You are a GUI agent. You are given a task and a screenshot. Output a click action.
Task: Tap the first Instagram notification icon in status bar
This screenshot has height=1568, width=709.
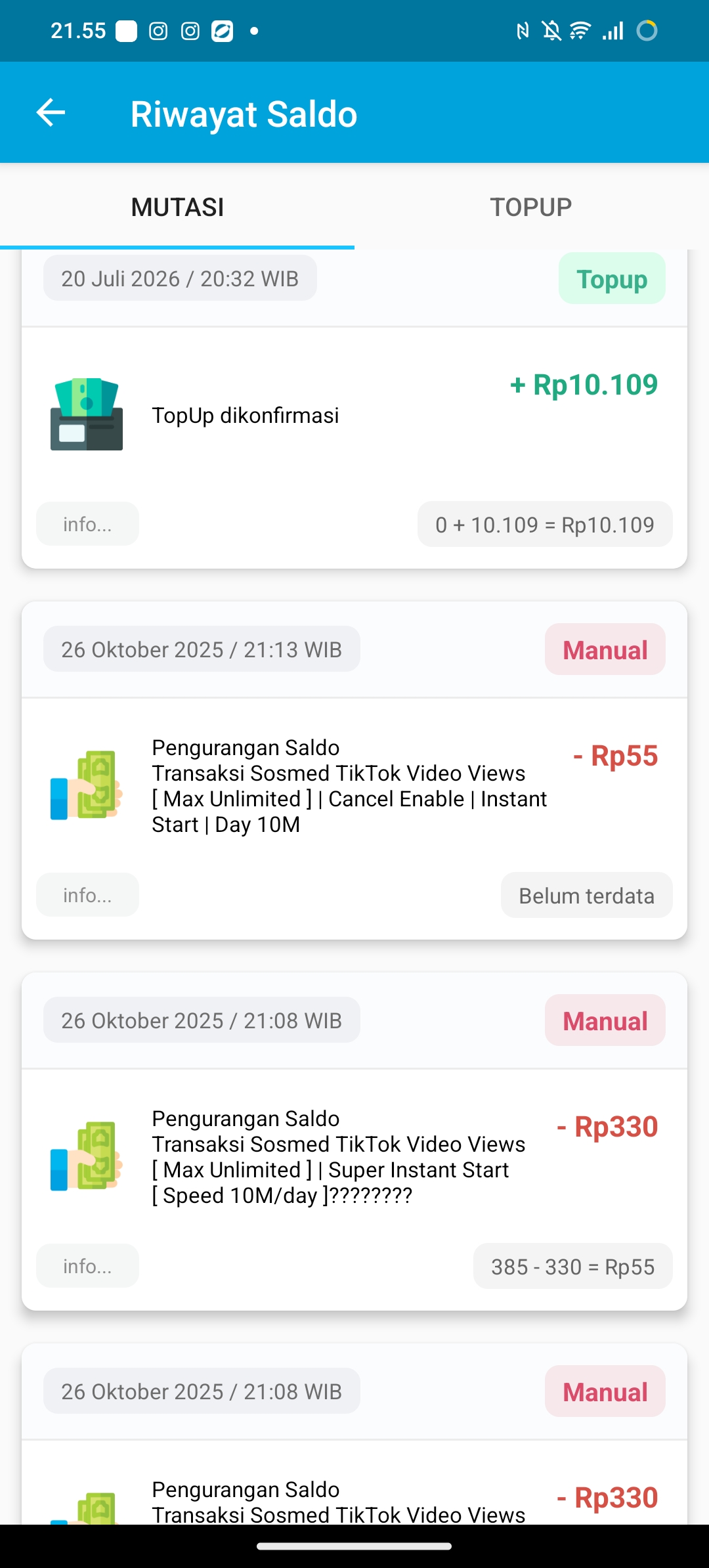(x=158, y=31)
